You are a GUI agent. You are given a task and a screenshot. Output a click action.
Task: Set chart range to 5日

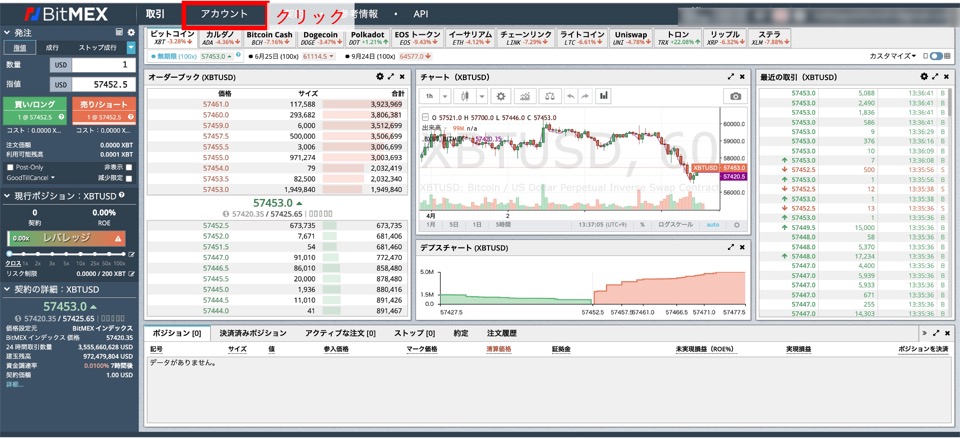454,225
